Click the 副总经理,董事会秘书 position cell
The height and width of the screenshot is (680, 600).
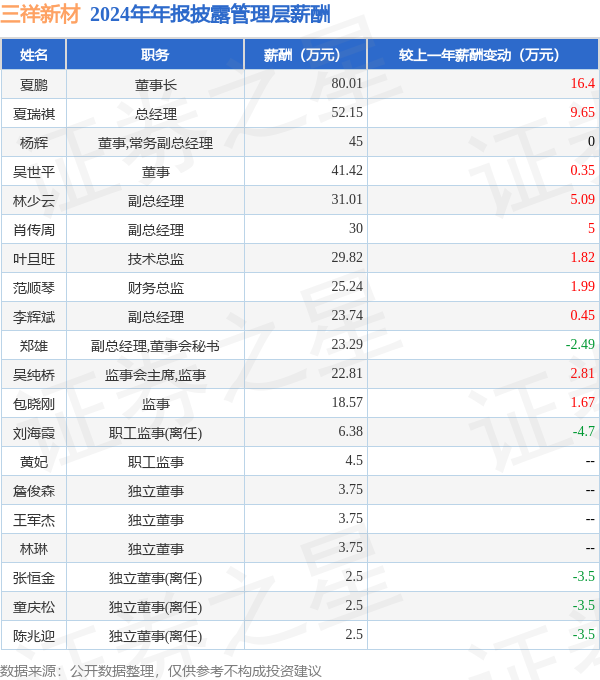(155, 346)
